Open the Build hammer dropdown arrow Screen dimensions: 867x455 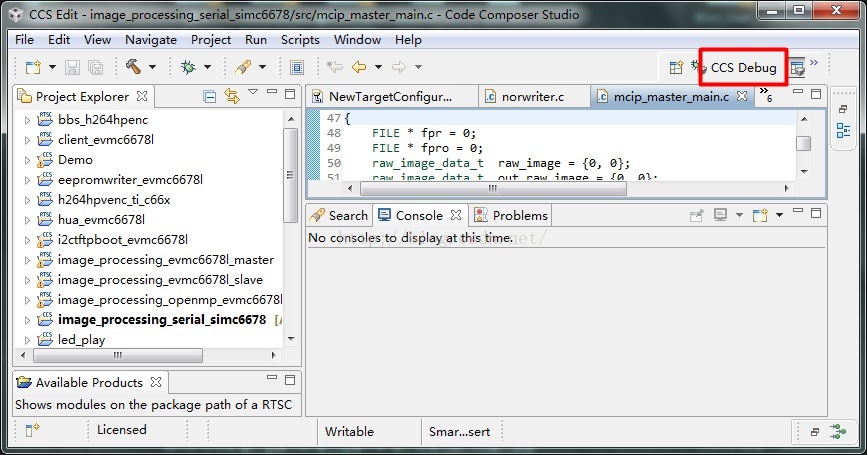click(x=152, y=67)
